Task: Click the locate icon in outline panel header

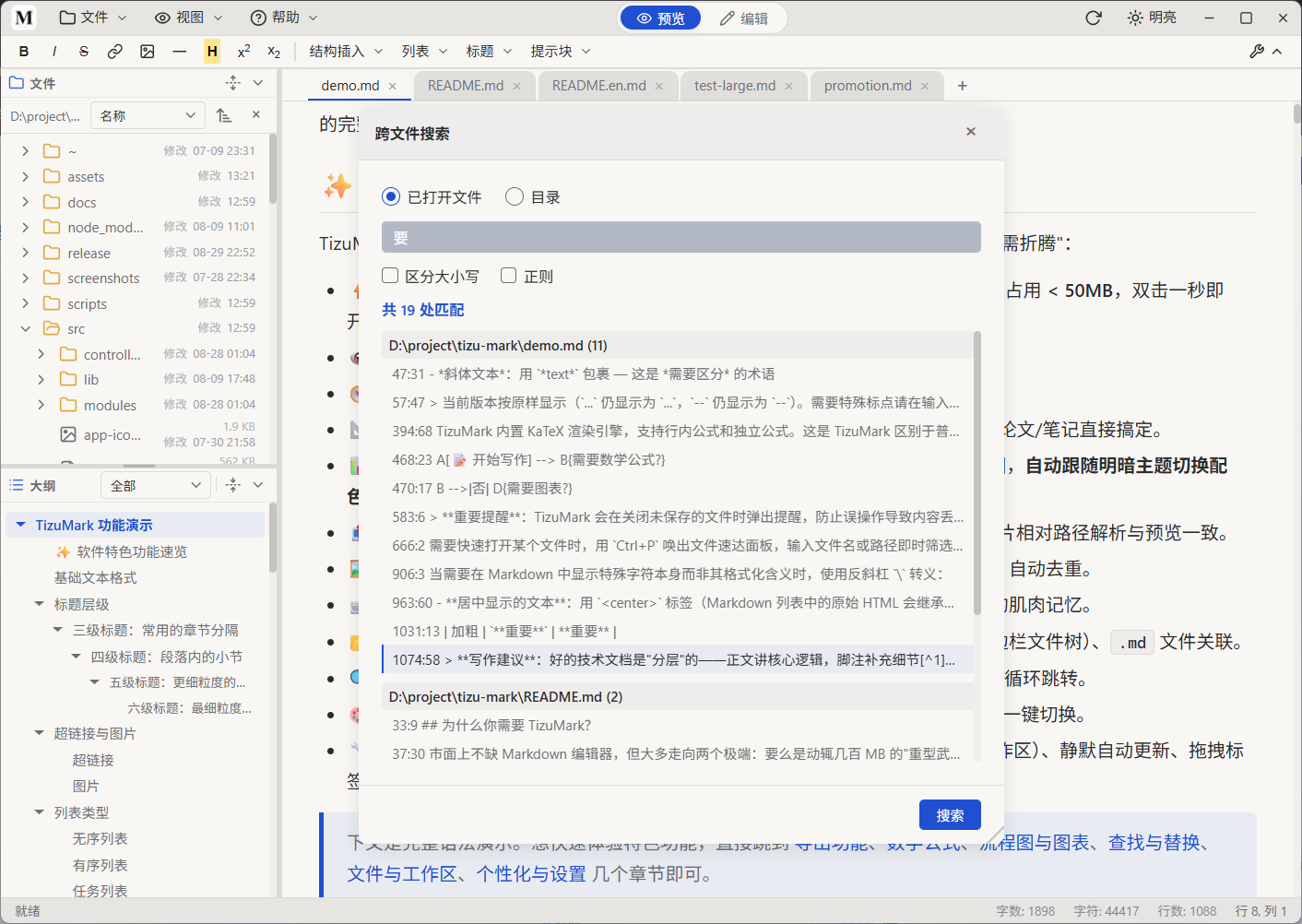Action: point(233,485)
